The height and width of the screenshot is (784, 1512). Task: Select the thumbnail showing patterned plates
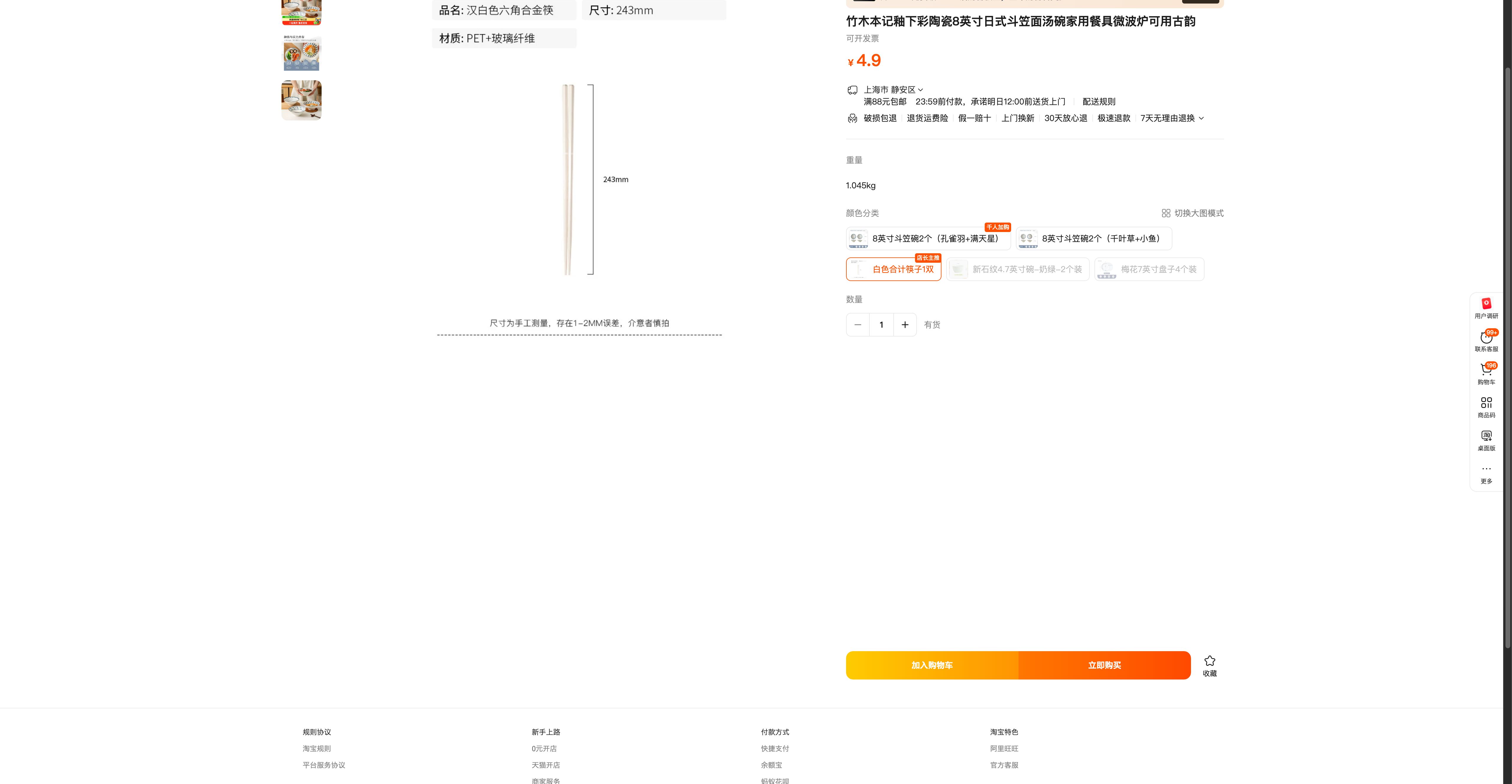pyautogui.click(x=302, y=53)
